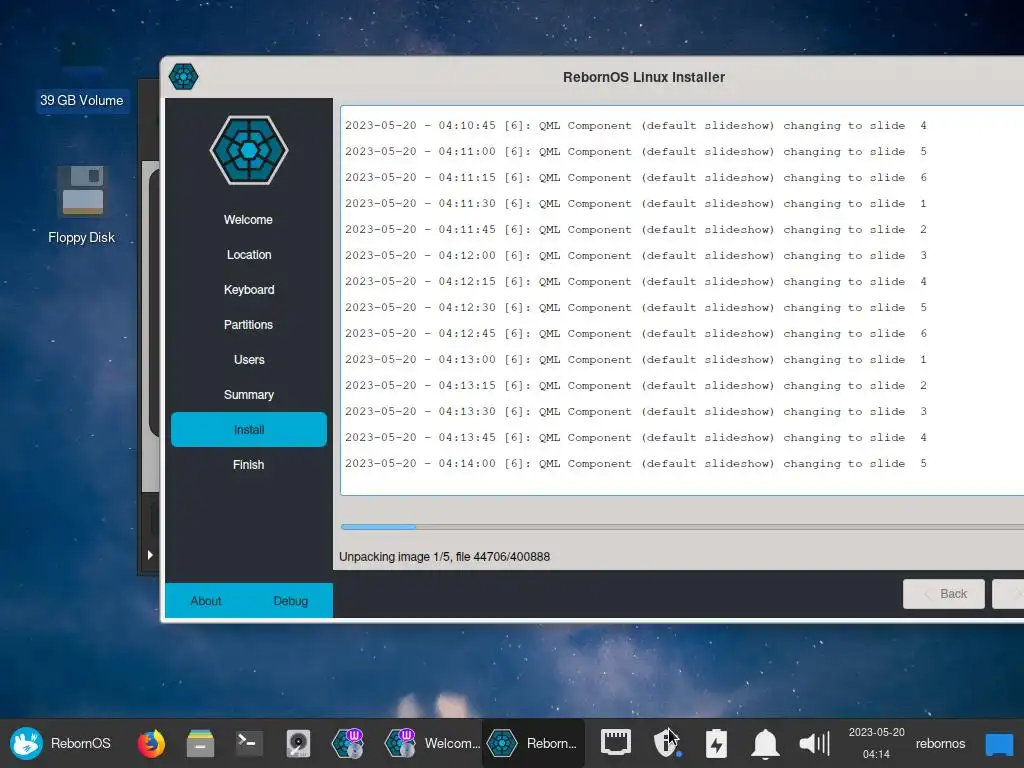Screen dimensions: 1024x768
Task: Select the Reborn... installer taskbar entry
Action: (533, 743)
